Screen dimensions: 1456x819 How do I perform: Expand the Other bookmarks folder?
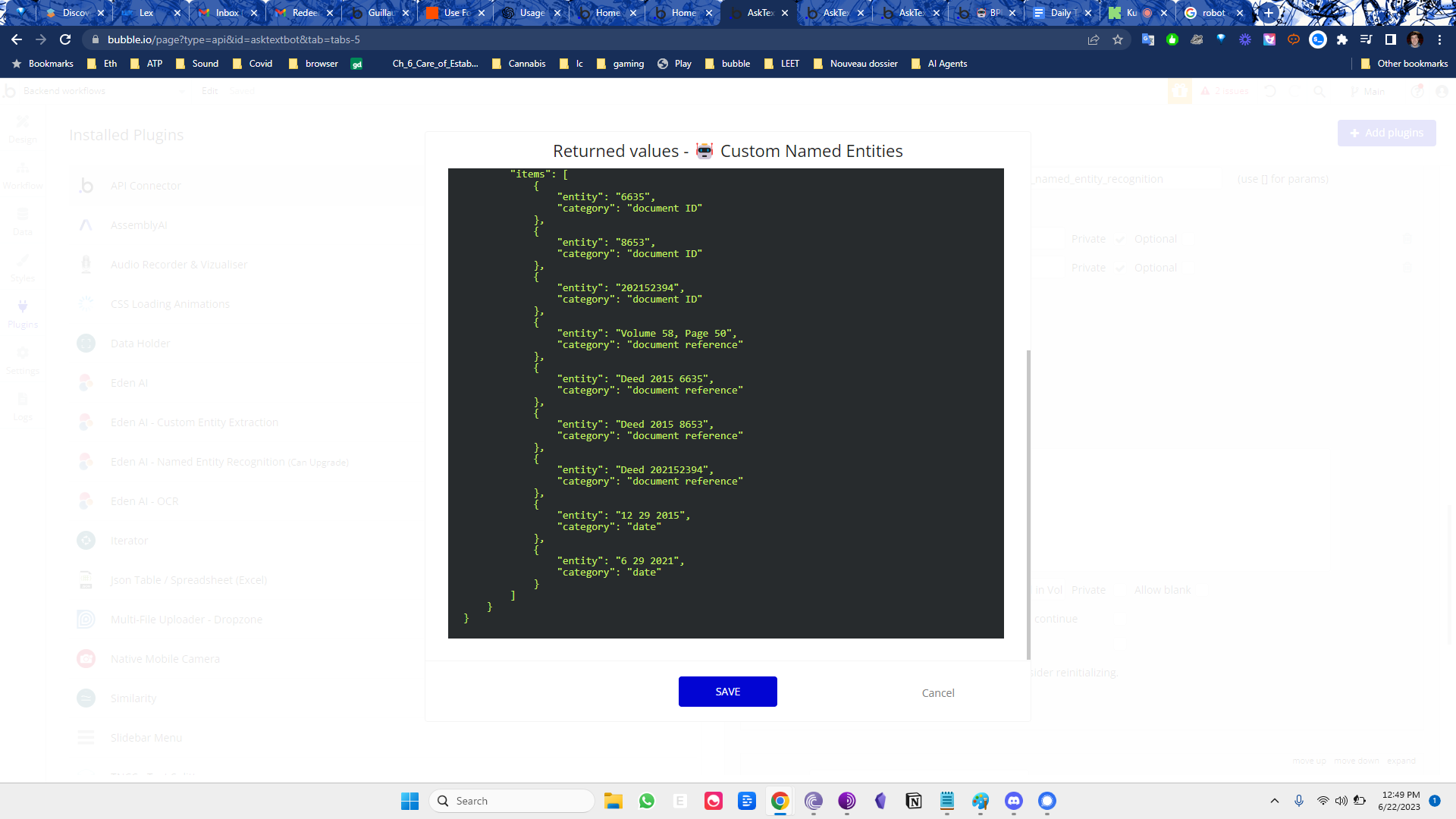(1404, 64)
